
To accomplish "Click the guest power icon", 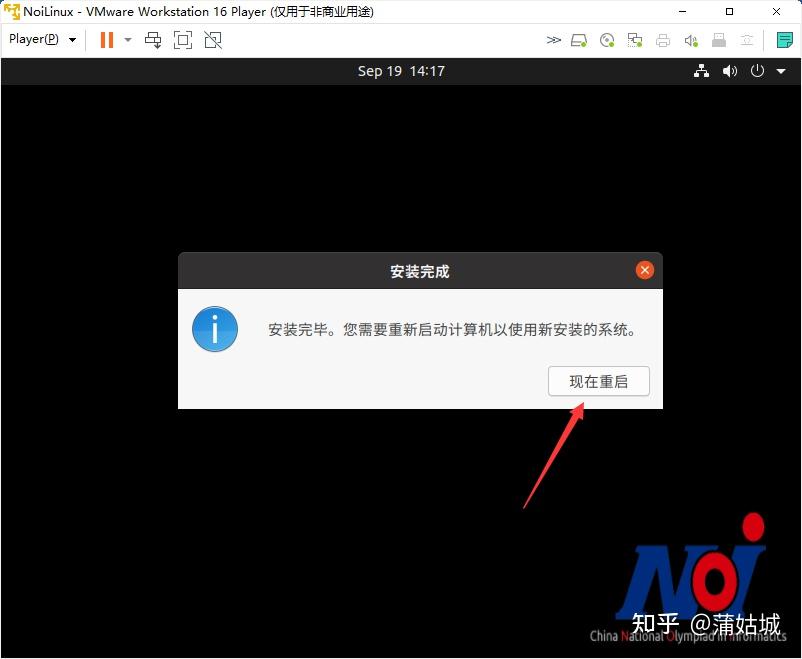I will pyautogui.click(x=757, y=71).
